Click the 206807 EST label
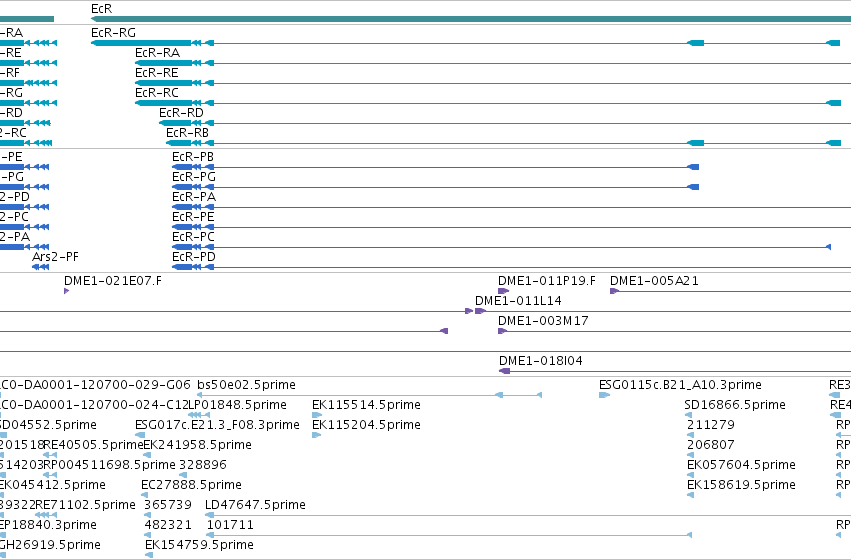 [710, 446]
